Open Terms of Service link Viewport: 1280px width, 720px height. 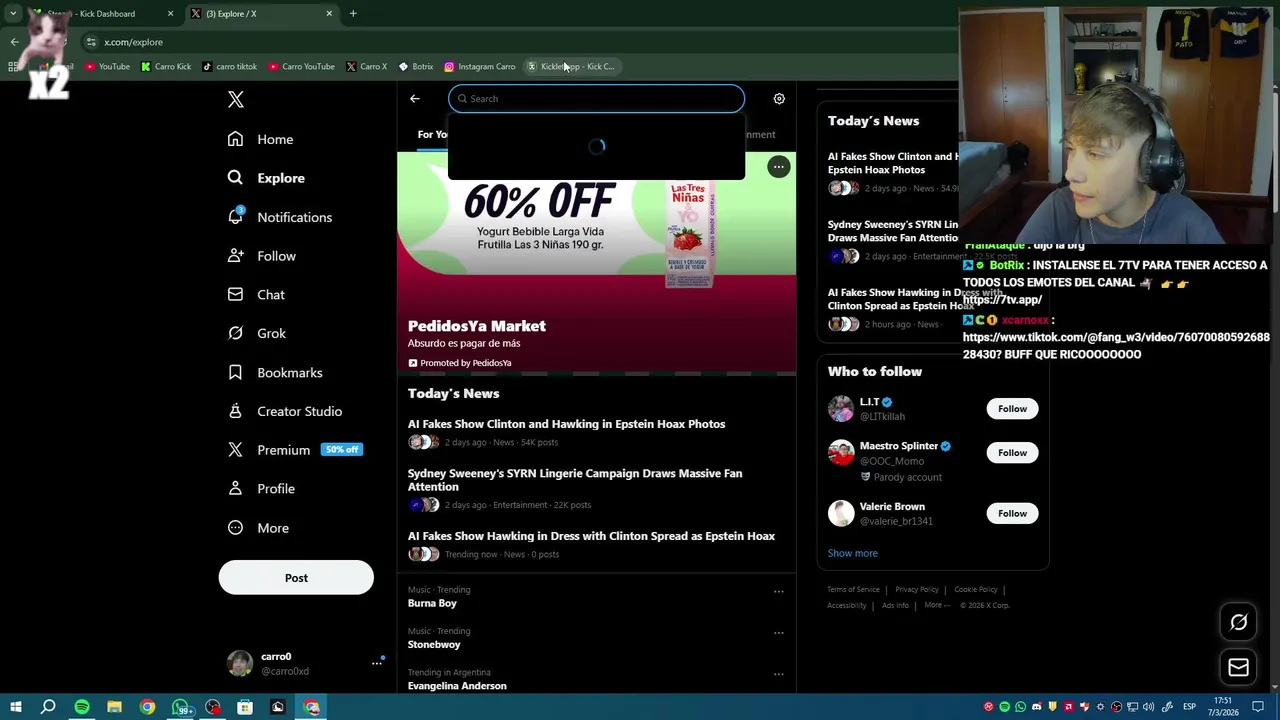853,590
